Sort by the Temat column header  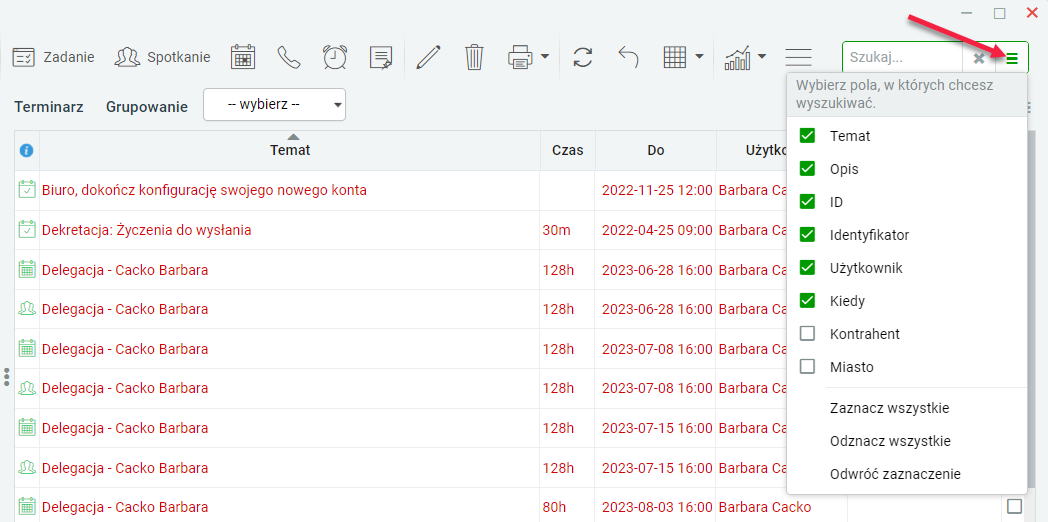(290, 150)
